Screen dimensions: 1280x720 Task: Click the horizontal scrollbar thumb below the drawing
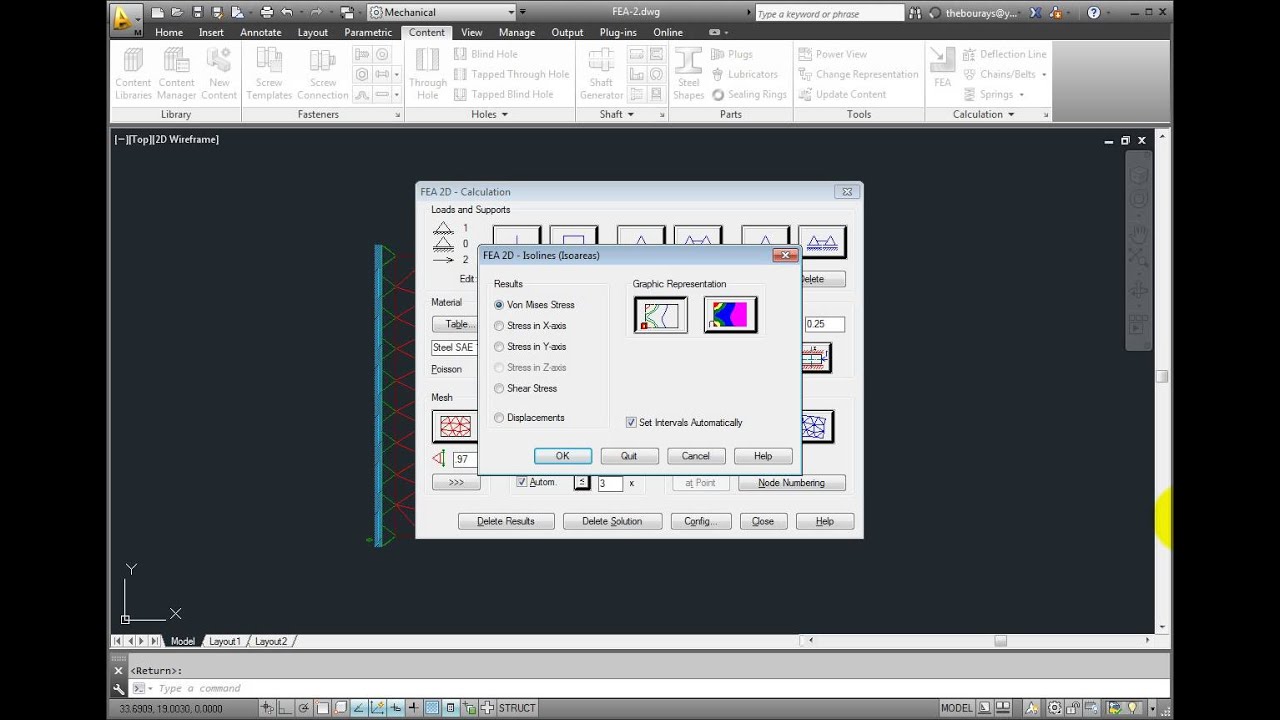1000,641
